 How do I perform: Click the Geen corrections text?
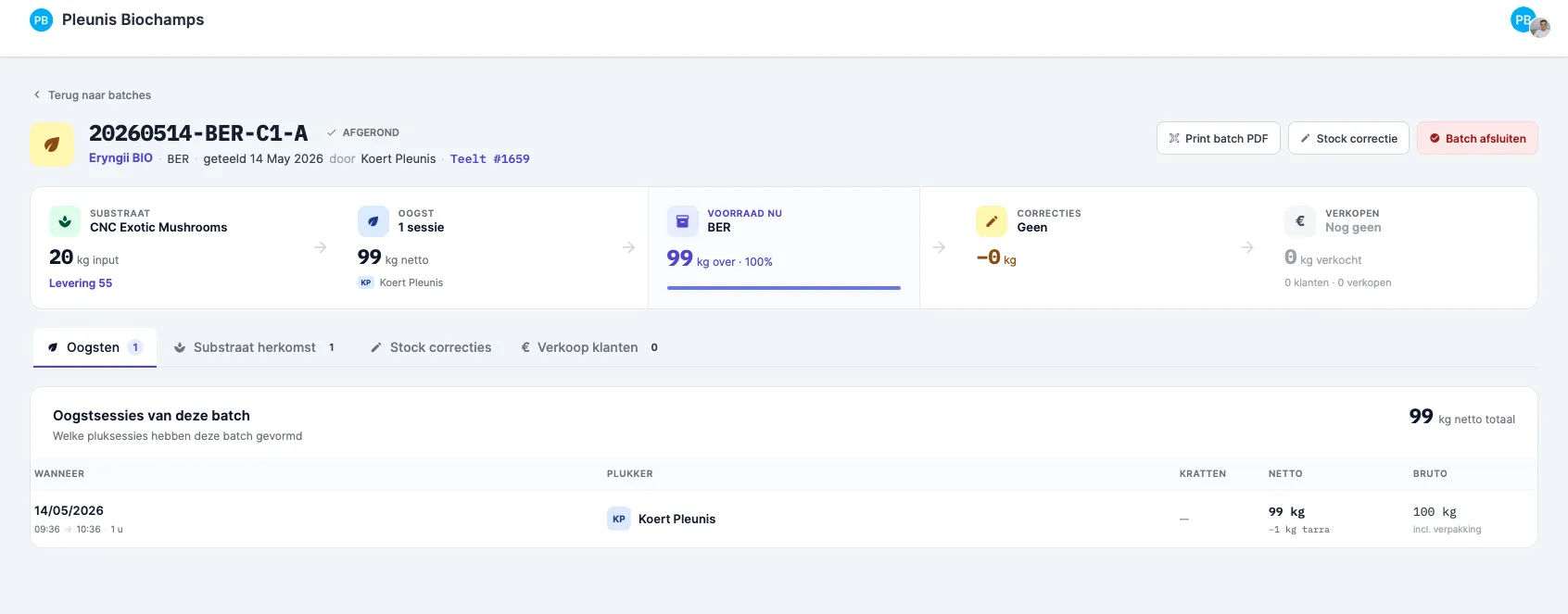(1032, 227)
